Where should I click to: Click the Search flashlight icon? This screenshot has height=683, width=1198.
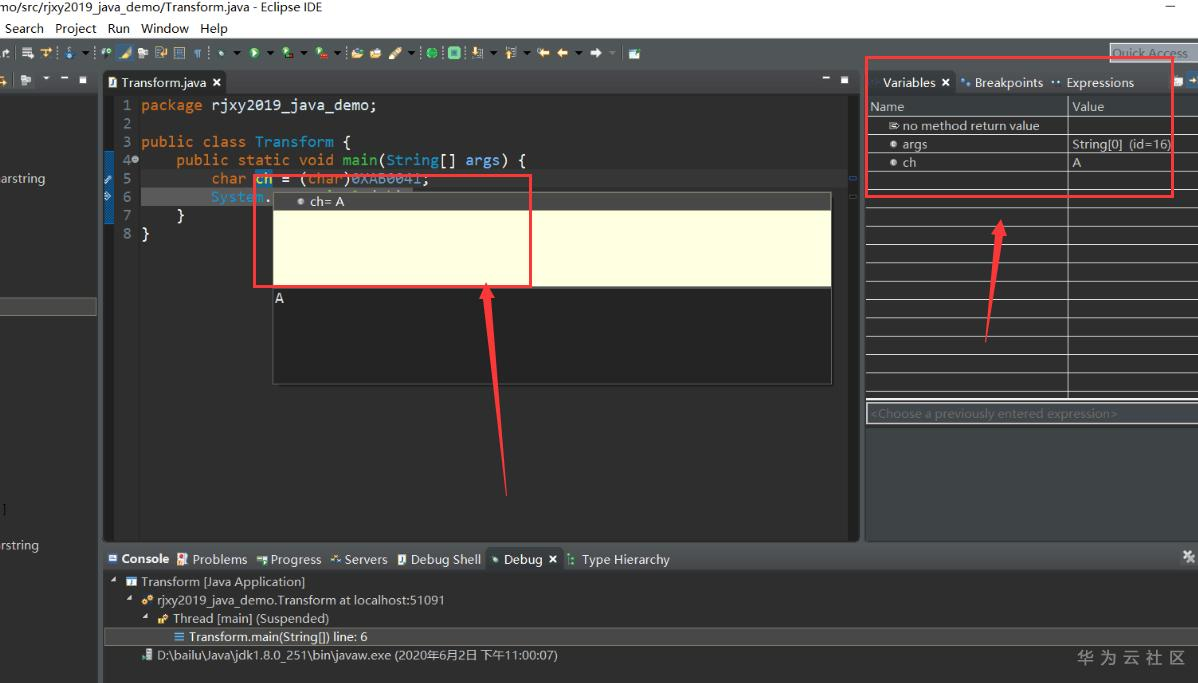[x=395, y=53]
